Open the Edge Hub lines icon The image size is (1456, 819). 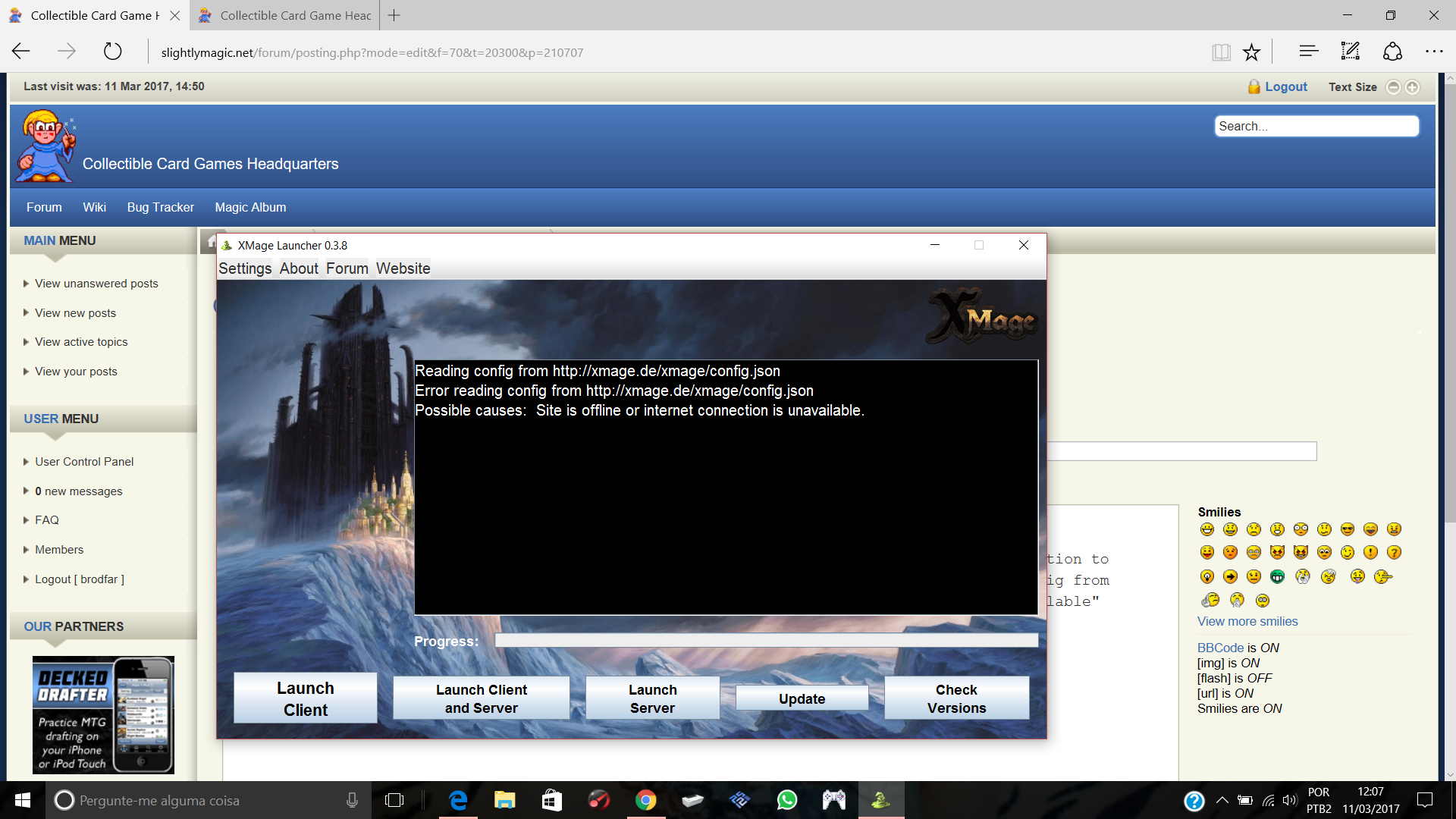tap(1309, 52)
